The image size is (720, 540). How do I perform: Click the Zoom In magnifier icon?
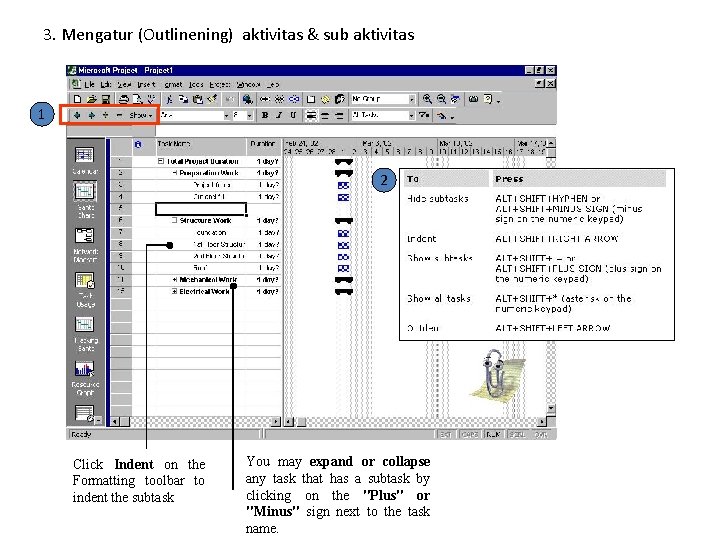pyautogui.click(x=427, y=99)
